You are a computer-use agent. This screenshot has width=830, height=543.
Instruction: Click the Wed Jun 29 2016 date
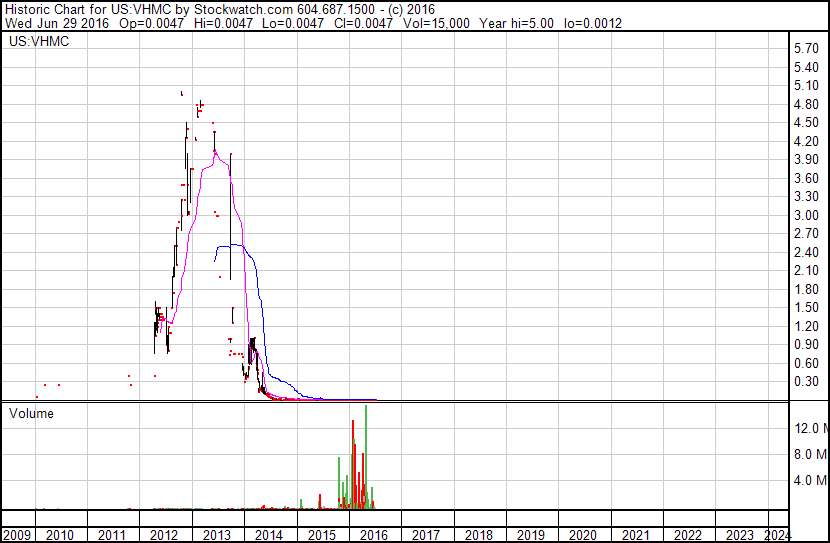pos(57,23)
